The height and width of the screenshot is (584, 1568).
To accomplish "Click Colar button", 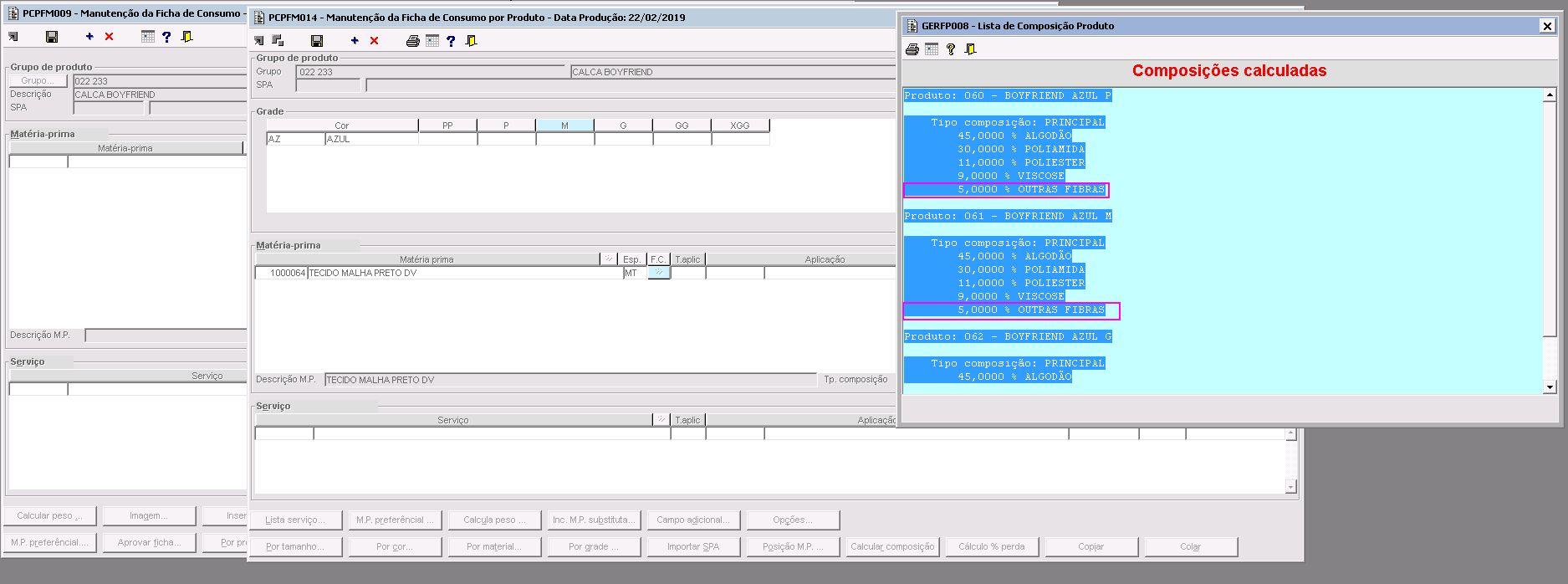I will (x=1190, y=546).
